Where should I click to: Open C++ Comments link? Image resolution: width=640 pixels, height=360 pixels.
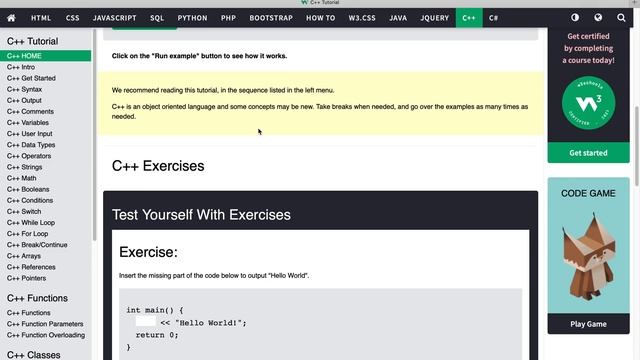pyautogui.click(x=30, y=111)
